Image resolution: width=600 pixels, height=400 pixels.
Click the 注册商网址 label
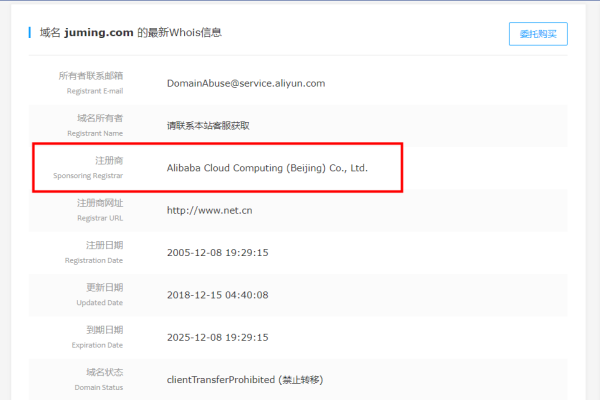tap(99, 202)
